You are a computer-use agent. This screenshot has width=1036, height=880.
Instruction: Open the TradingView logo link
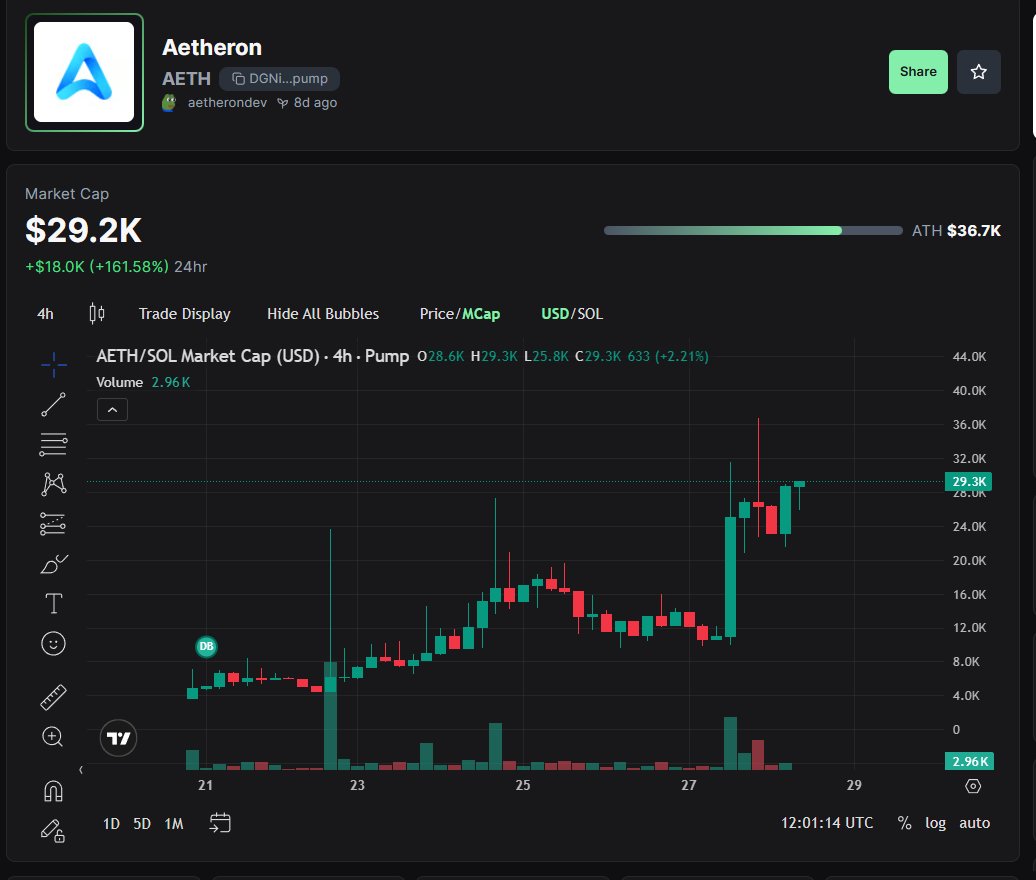[118, 738]
